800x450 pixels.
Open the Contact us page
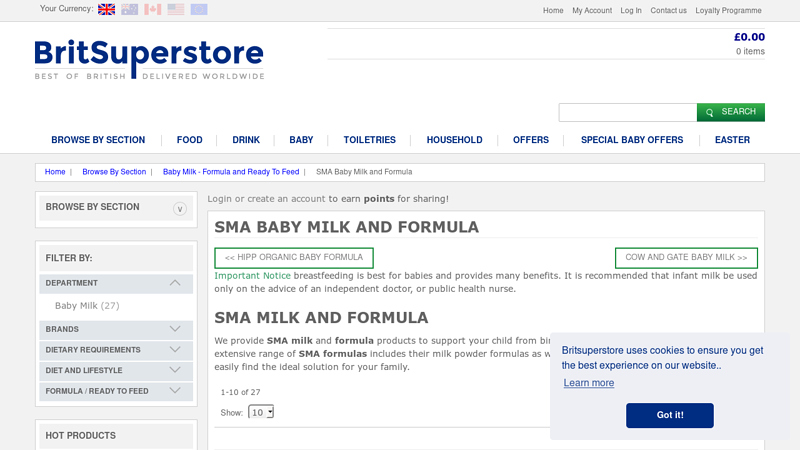point(668,10)
